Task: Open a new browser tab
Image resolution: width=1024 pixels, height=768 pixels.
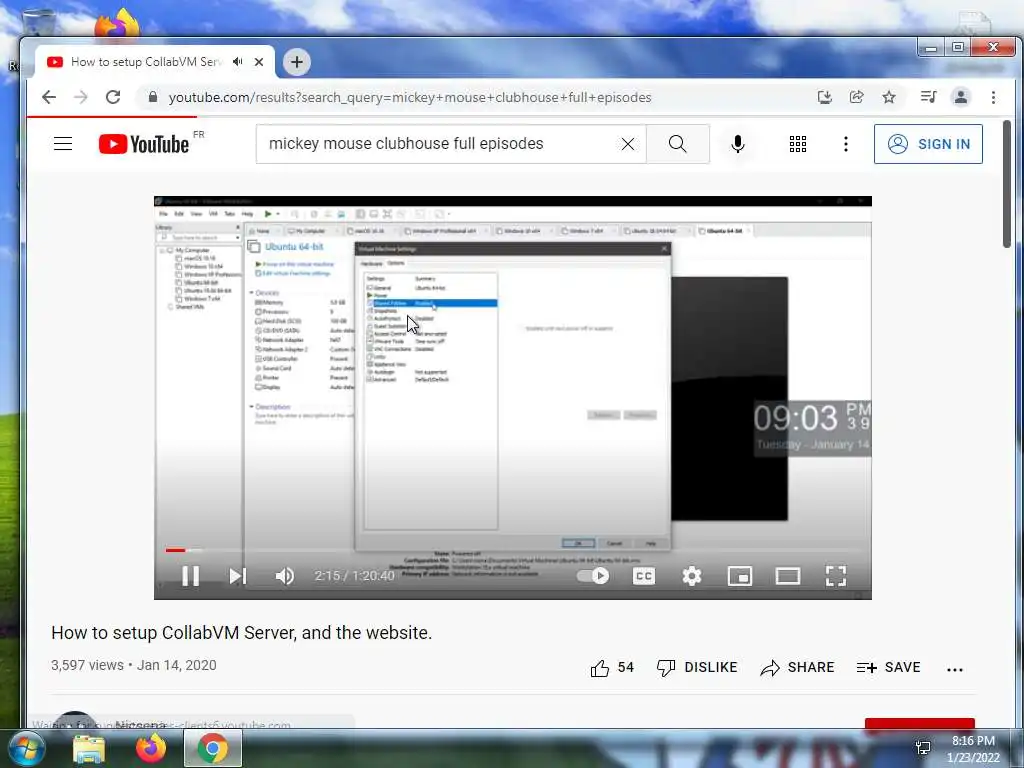Action: (296, 62)
